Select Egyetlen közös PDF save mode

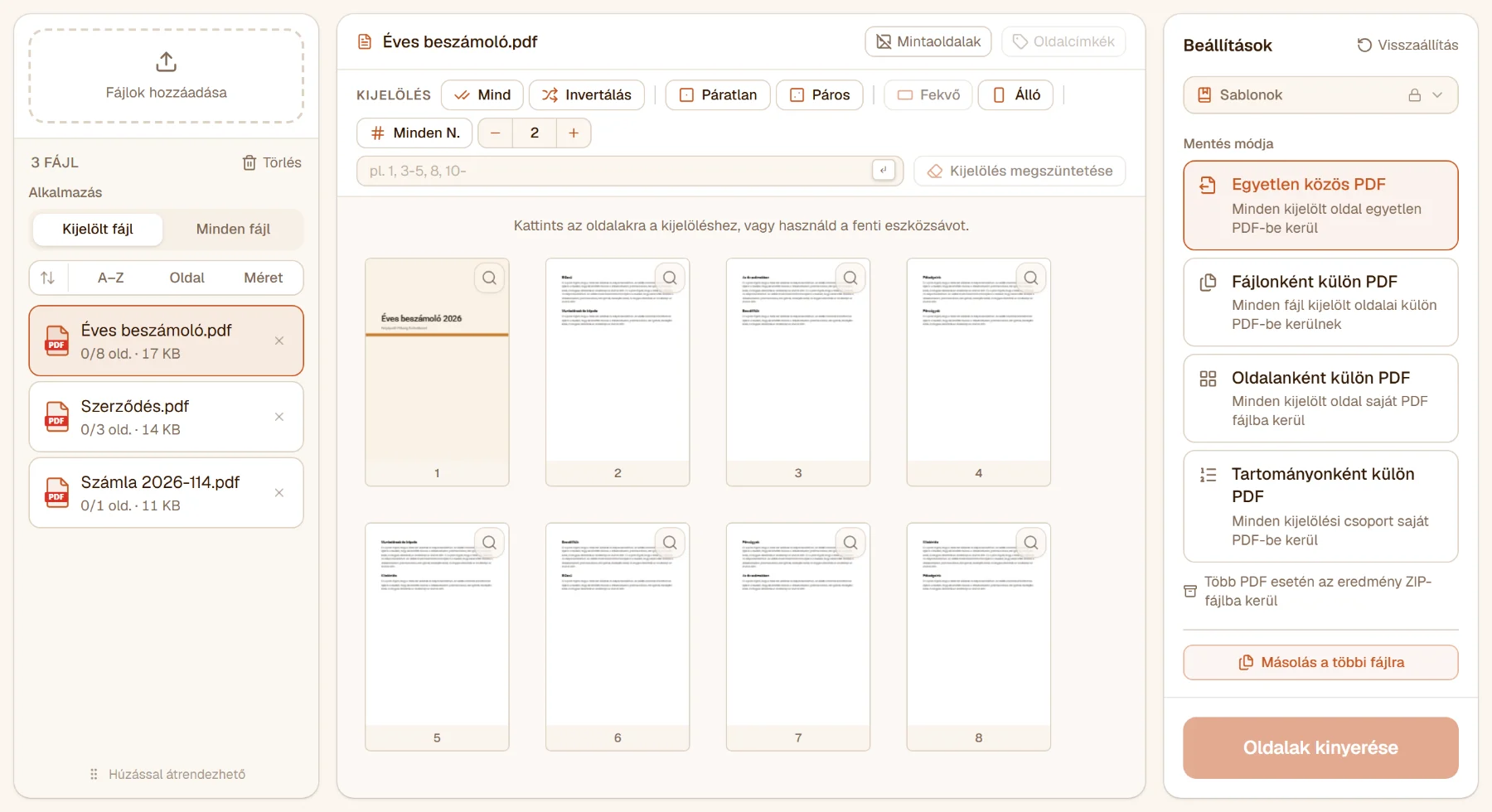[1320, 205]
